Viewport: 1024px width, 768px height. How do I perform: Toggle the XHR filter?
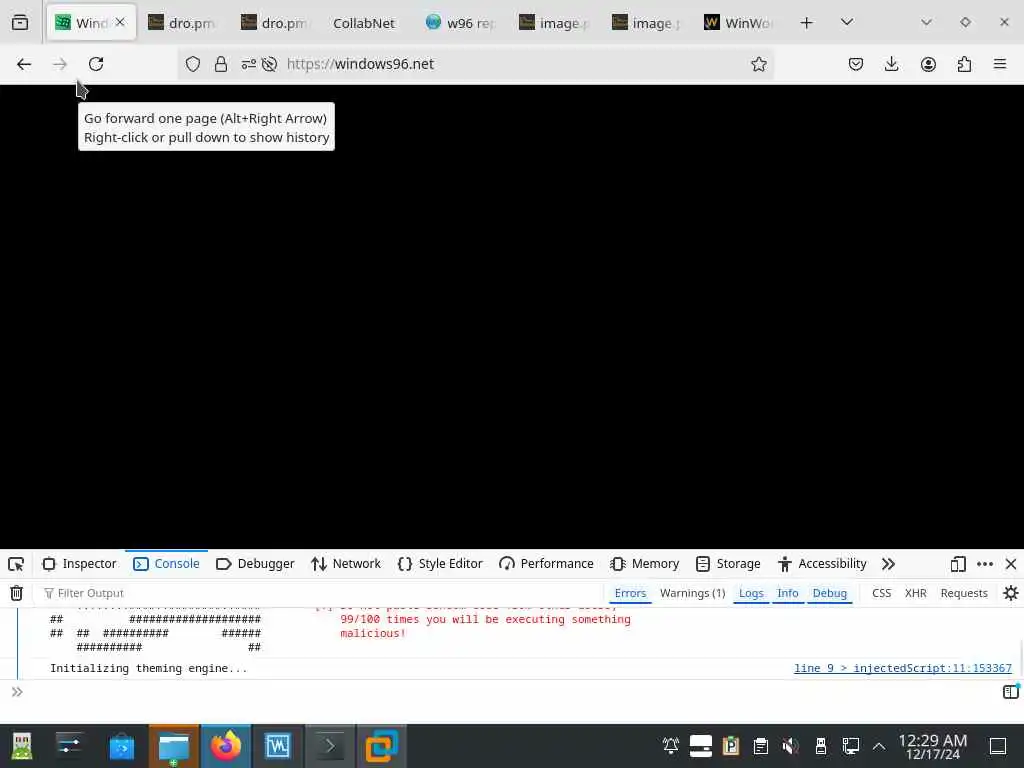coord(916,594)
